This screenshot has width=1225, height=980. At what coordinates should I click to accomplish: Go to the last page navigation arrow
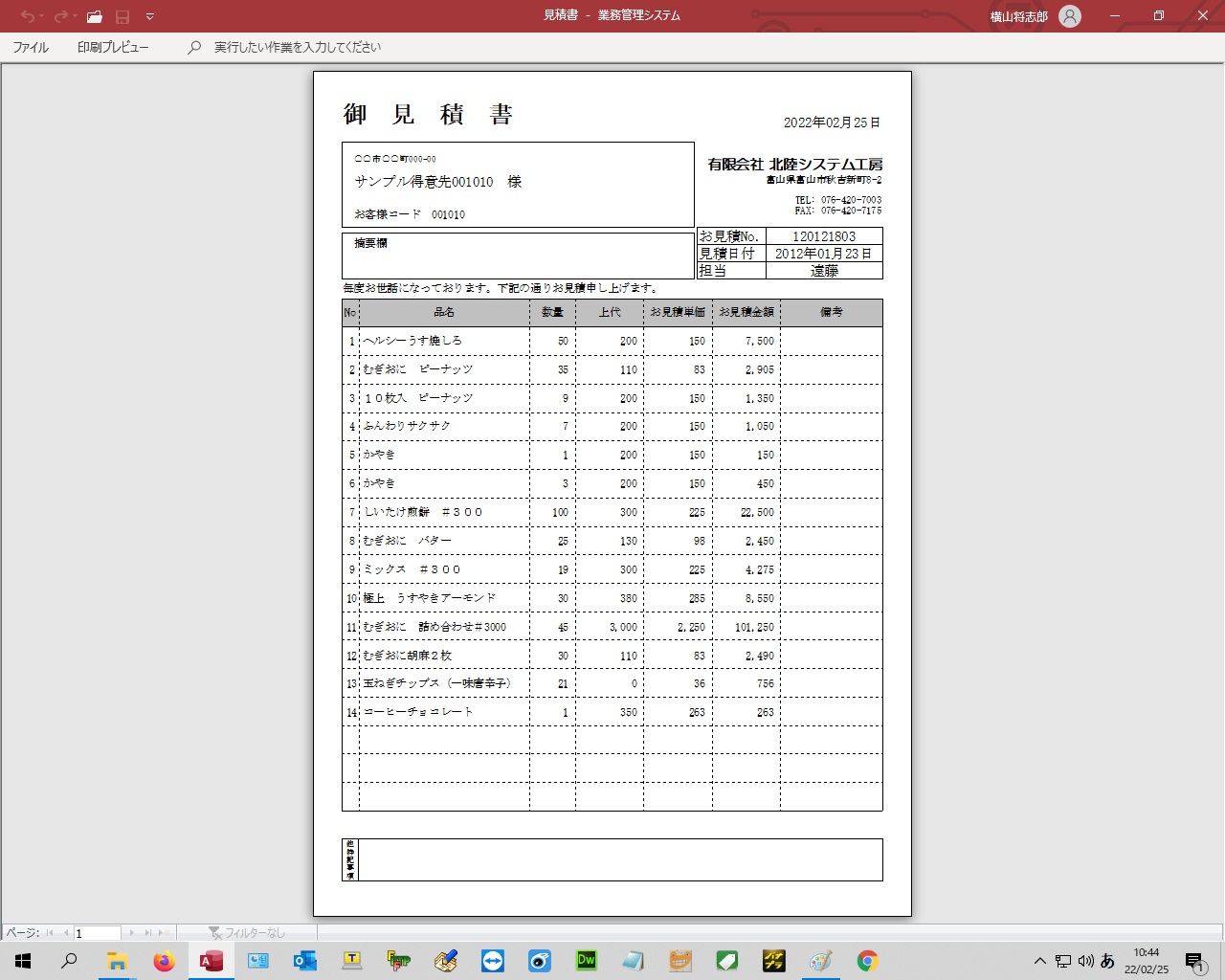pos(148,933)
